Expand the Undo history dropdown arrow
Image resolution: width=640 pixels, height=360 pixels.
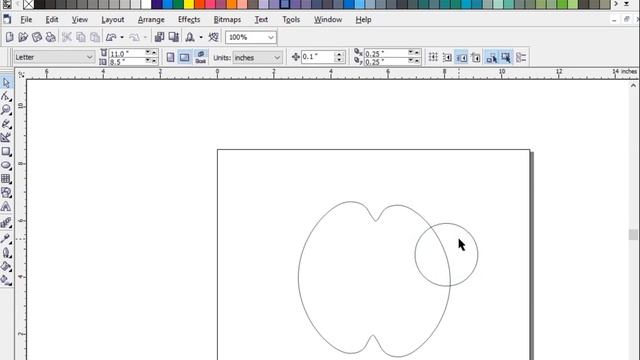(x=122, y=37)
